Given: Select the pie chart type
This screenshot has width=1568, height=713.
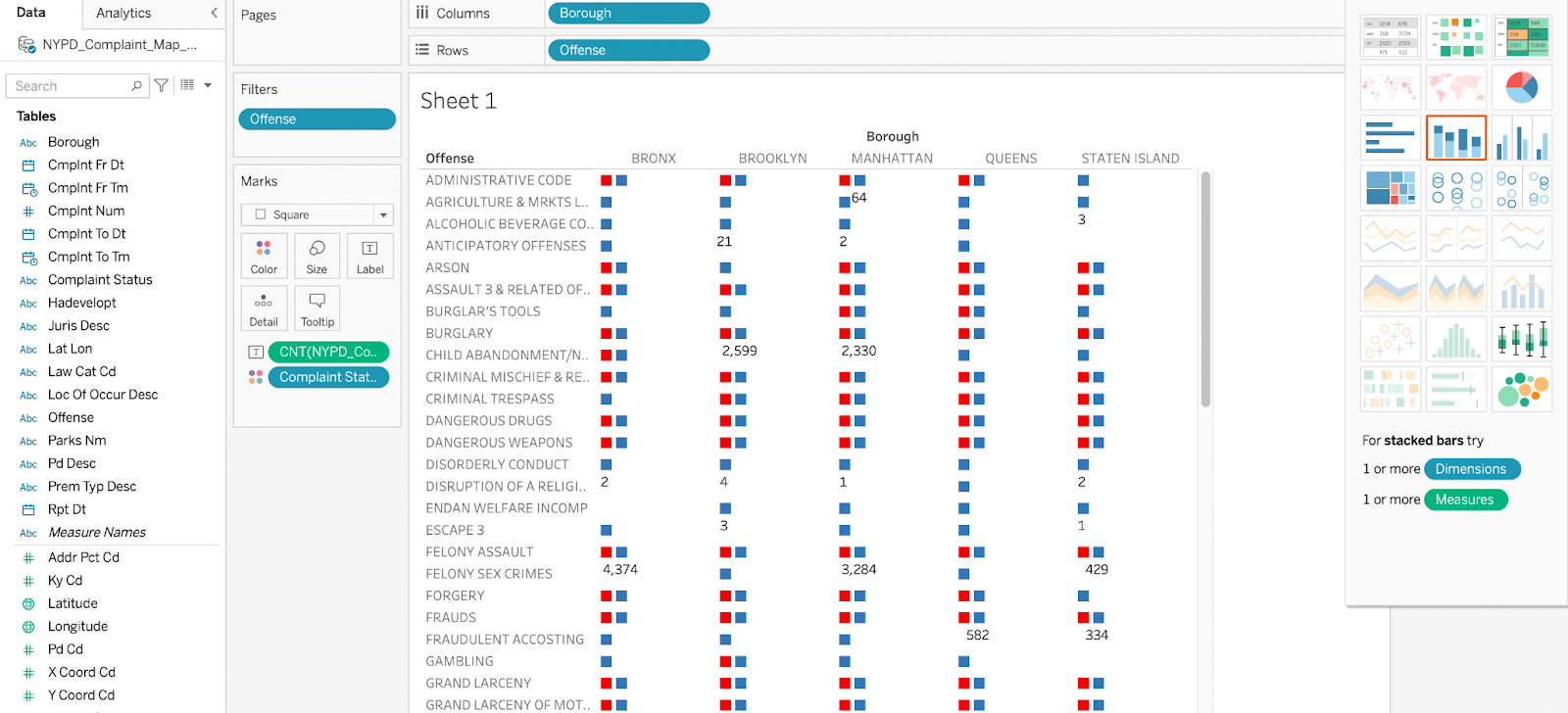Looking at the screenshot, I should point(1522,87).
